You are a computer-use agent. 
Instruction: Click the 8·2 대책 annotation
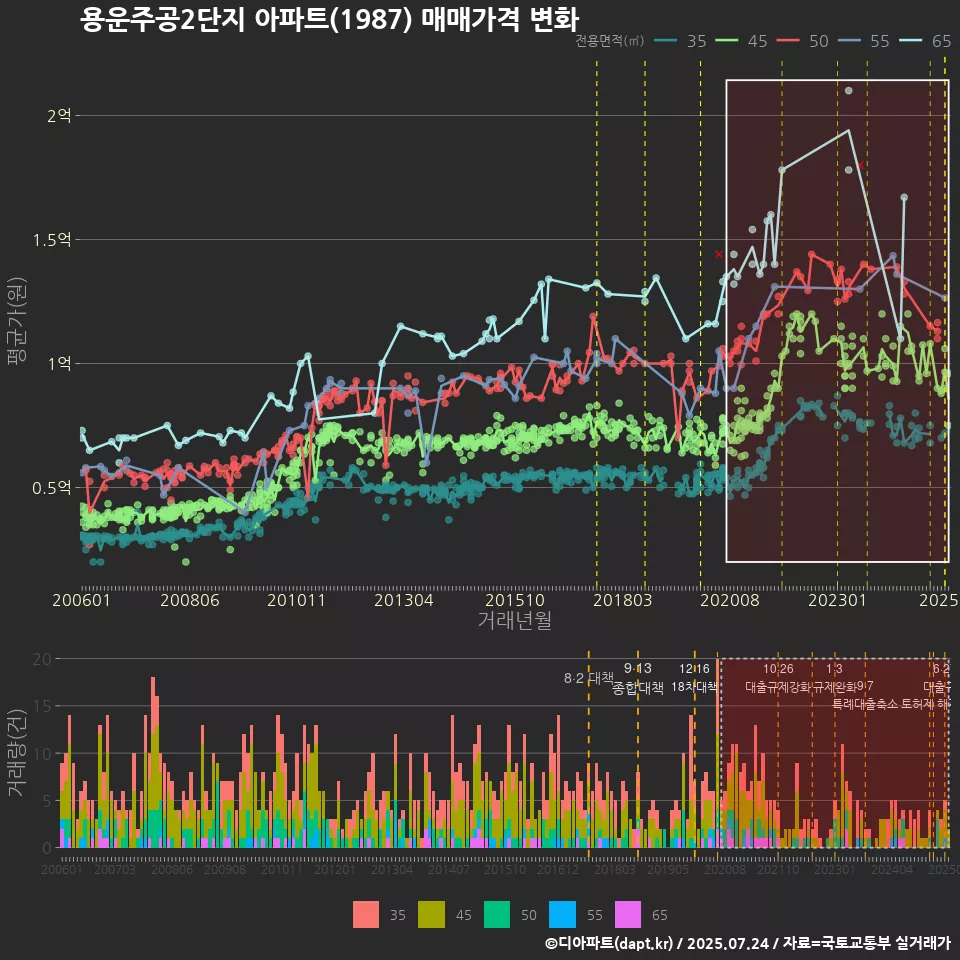588,678
